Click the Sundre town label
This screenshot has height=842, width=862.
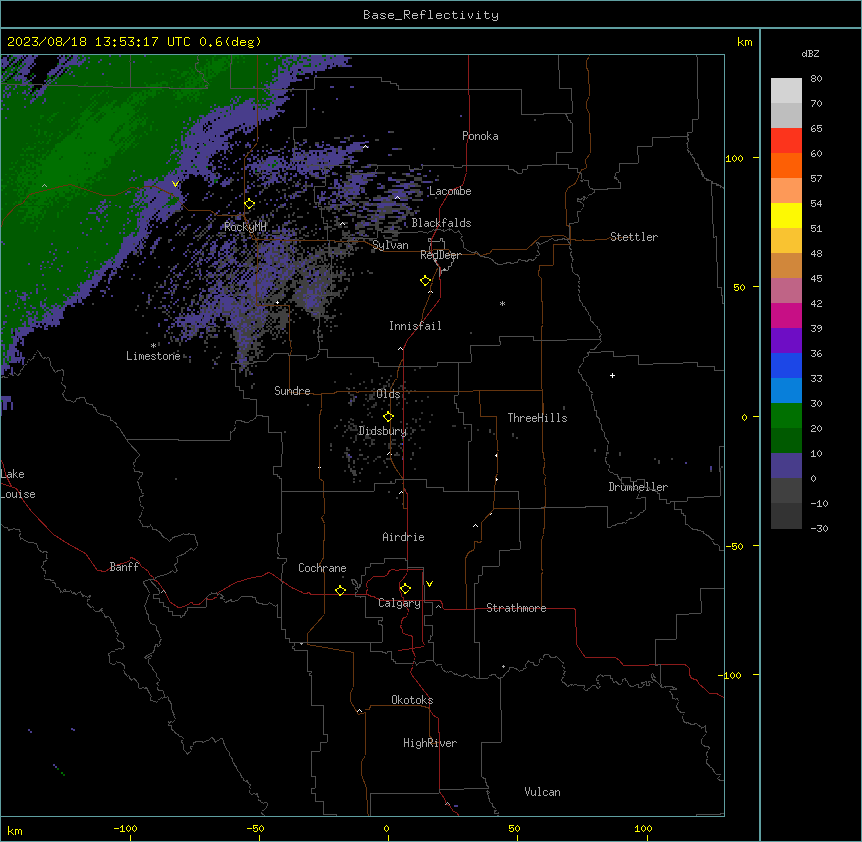[x=292, y=391]
